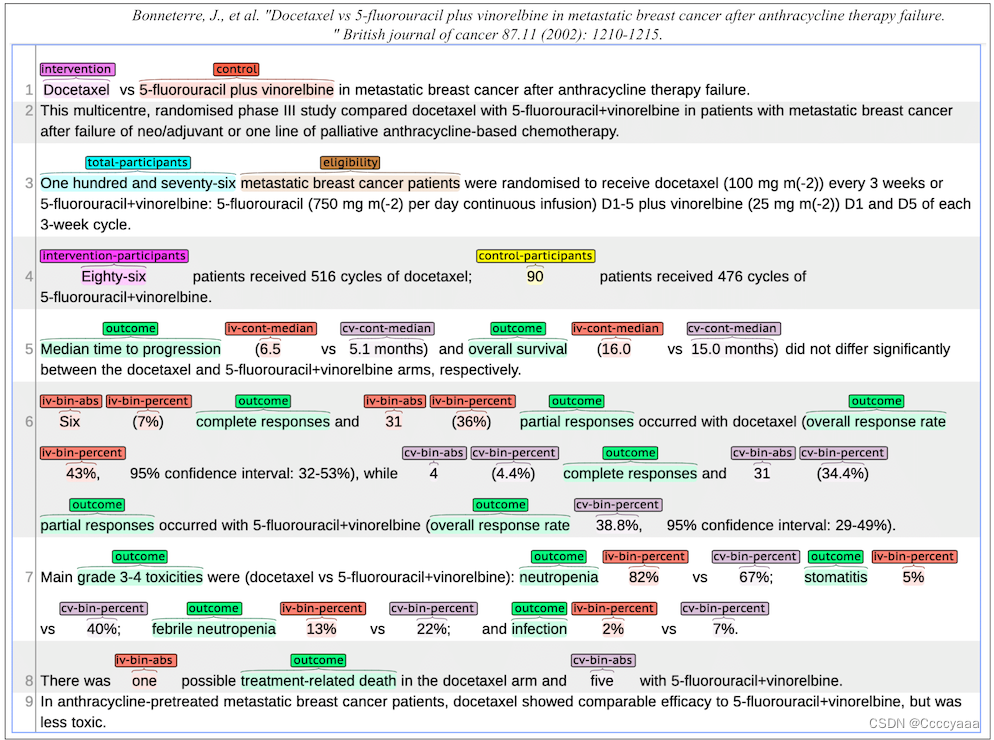Select the '13%' percent span
The image size is (994, 740).
pos(321,629)
